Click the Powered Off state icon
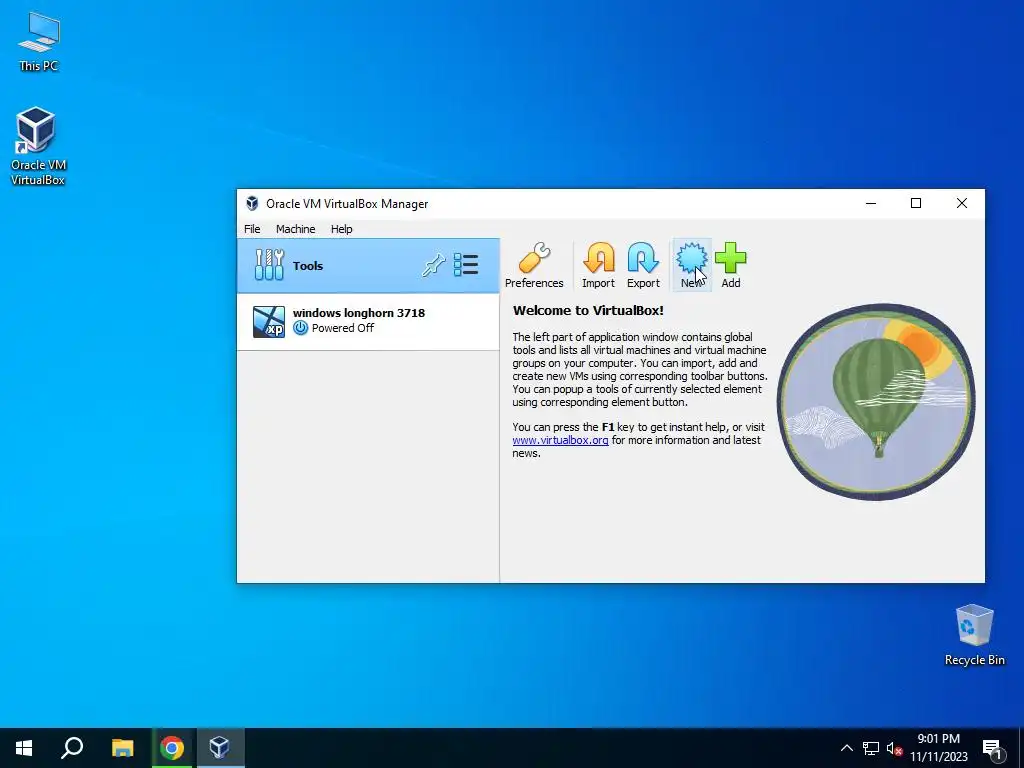This screenshot has width=1024, height=768. [x=300, y=328]
